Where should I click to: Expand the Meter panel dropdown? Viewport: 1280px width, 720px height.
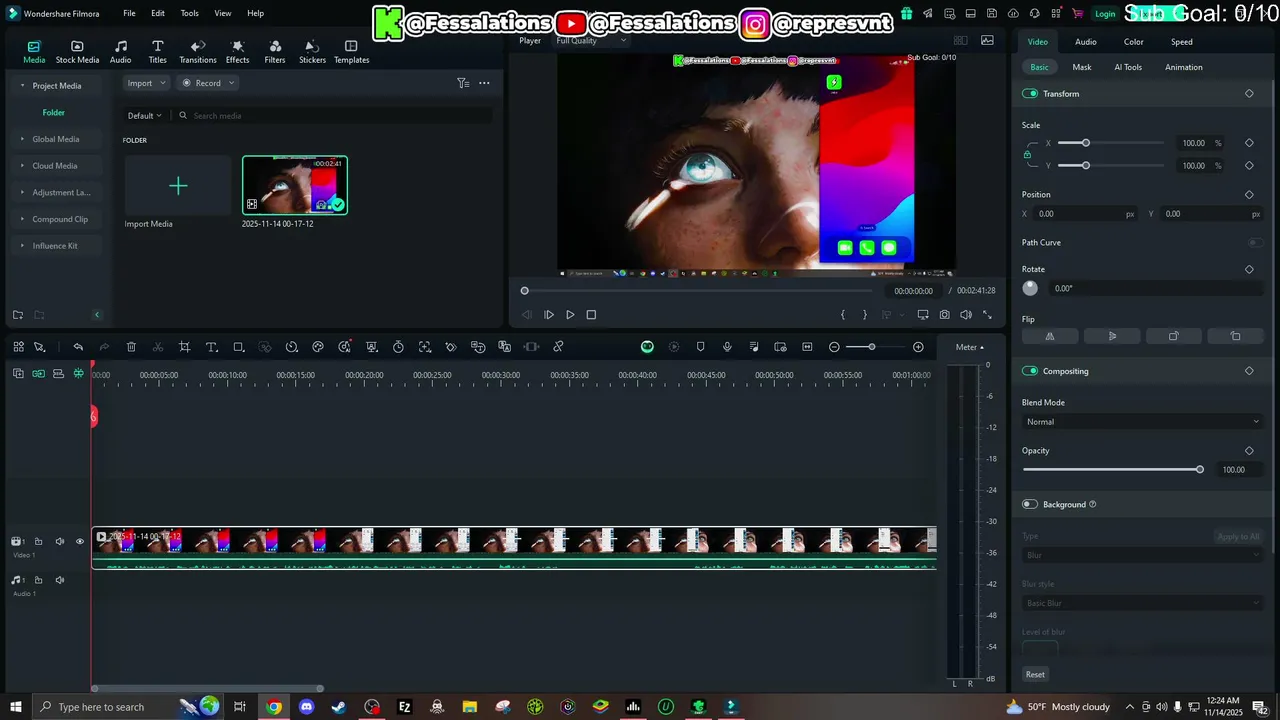[x=969, y=347]
